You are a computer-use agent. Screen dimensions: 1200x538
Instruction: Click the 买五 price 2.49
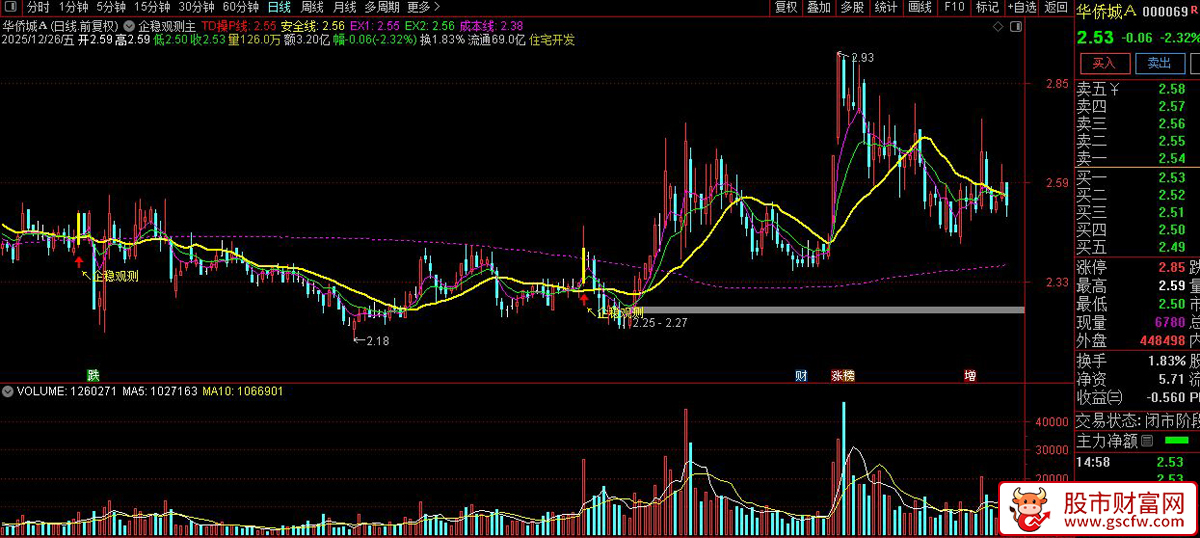(x=1171, y=247)
